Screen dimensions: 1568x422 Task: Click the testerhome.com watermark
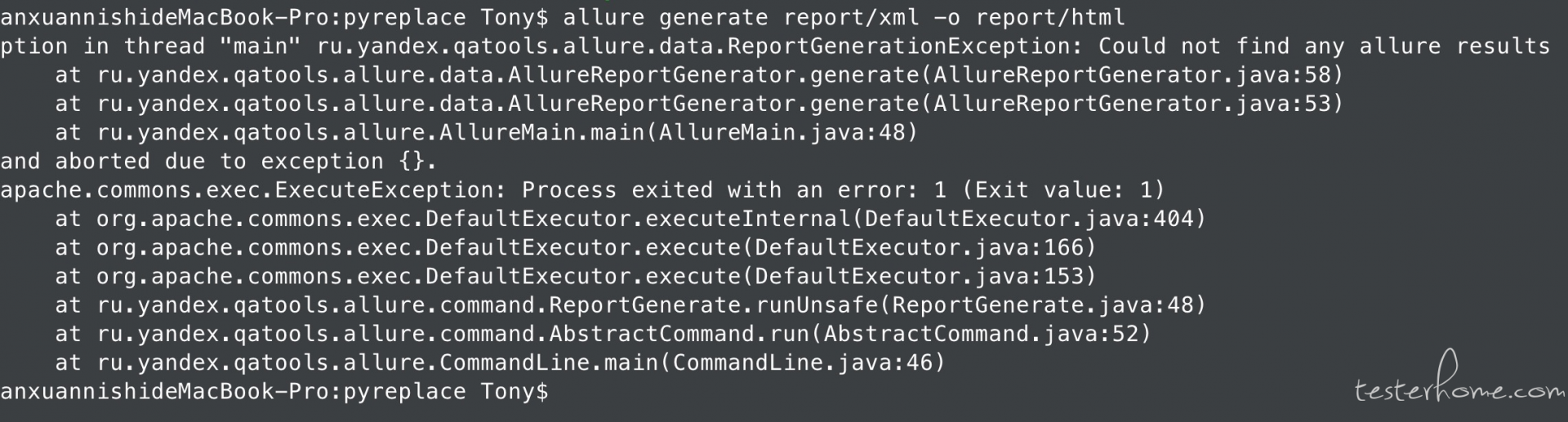click(1459, 382)
